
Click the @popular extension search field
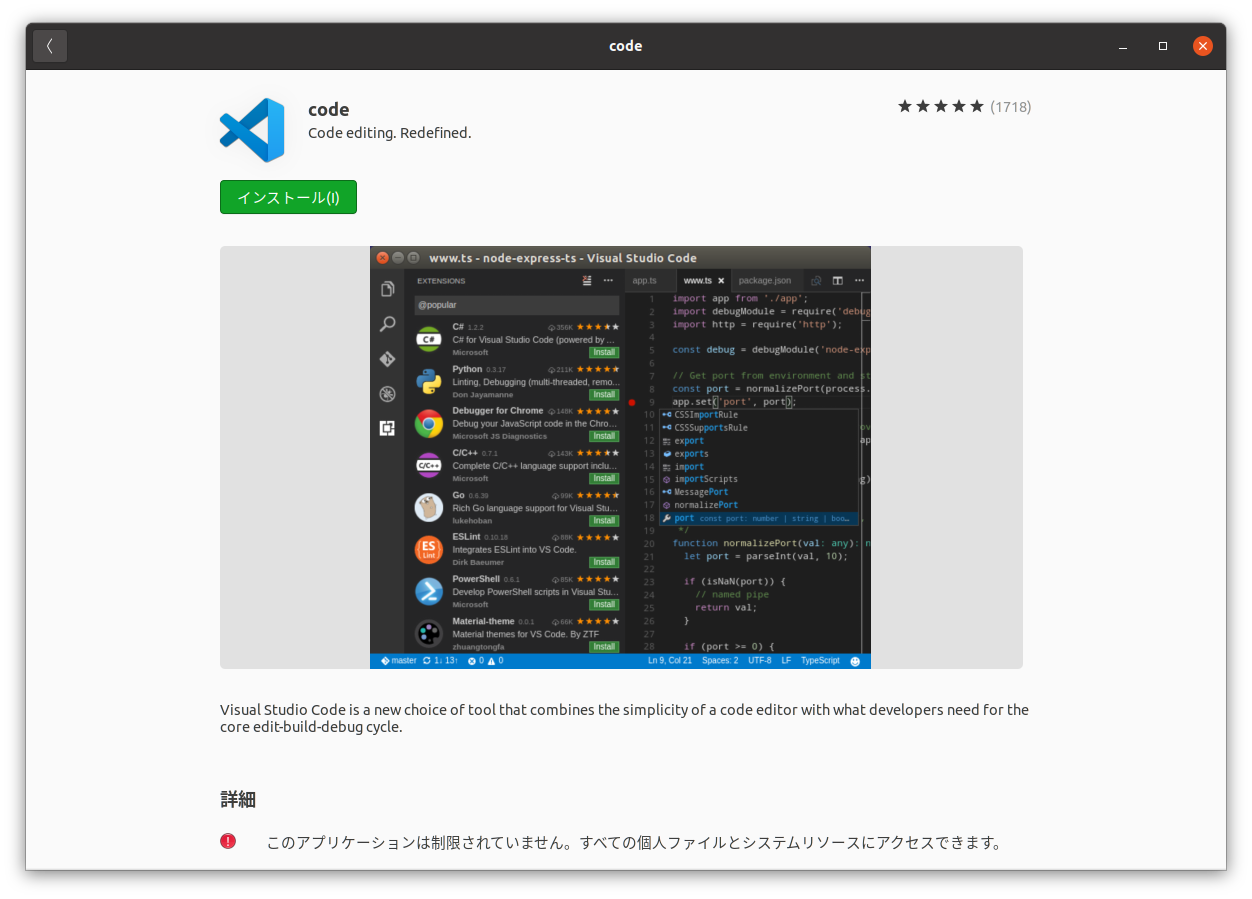tap(517, 304)
